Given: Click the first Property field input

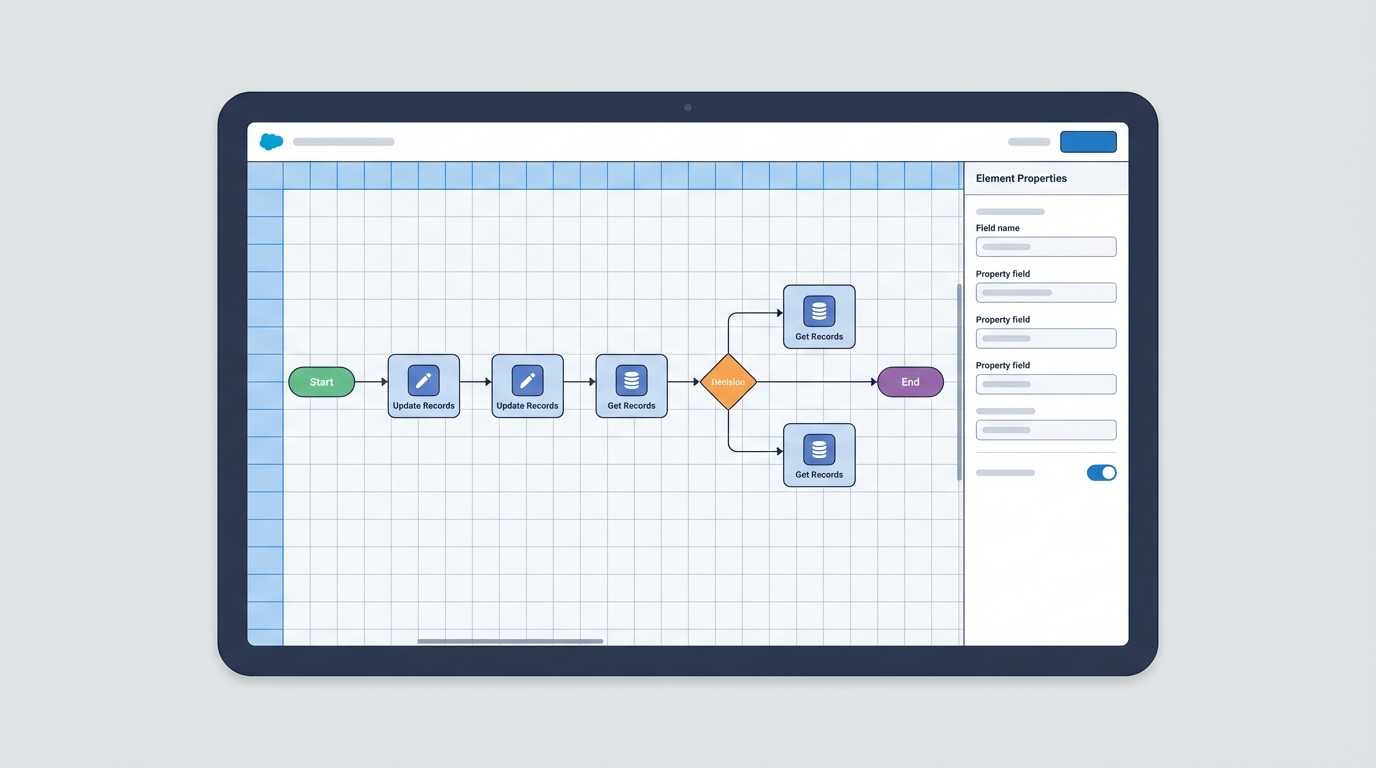Looking at the screenshot, I should pyautogui.click(x=1045, y=292).
